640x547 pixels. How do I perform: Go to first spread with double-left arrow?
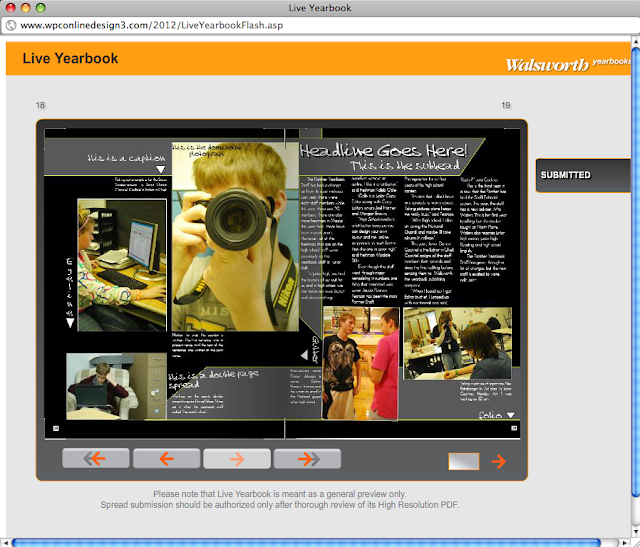(96, 458)
